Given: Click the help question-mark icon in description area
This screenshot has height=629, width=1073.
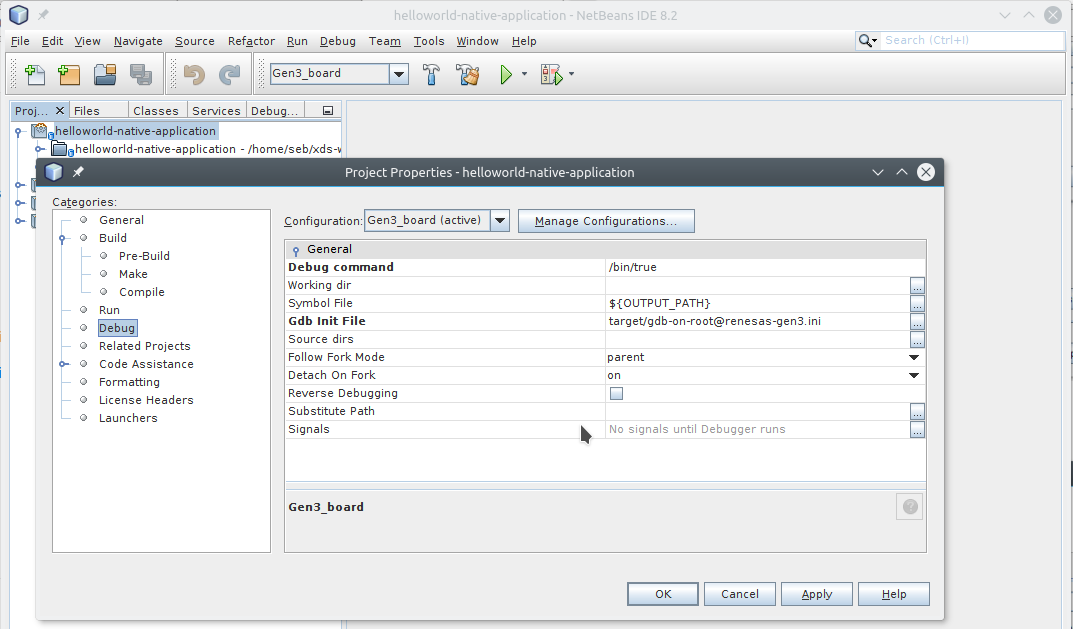Looking at the screenshot, I should [x=909, y=507].
